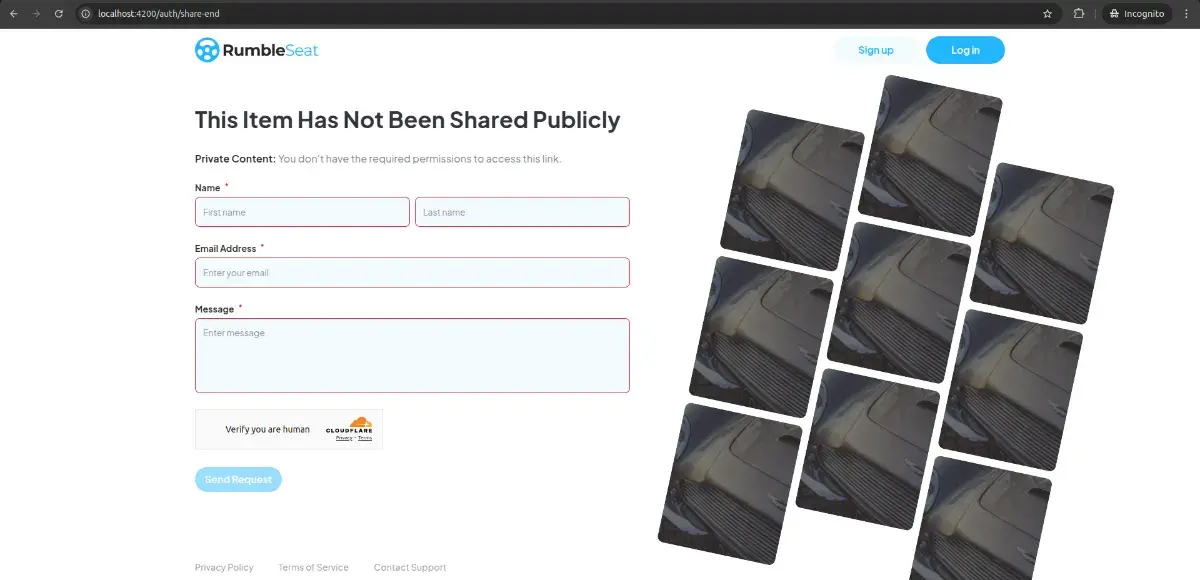Click the page heading 'This Item Has Not Been Shared Publicly'
This screenshot has width=1200, height=580.
407,120
